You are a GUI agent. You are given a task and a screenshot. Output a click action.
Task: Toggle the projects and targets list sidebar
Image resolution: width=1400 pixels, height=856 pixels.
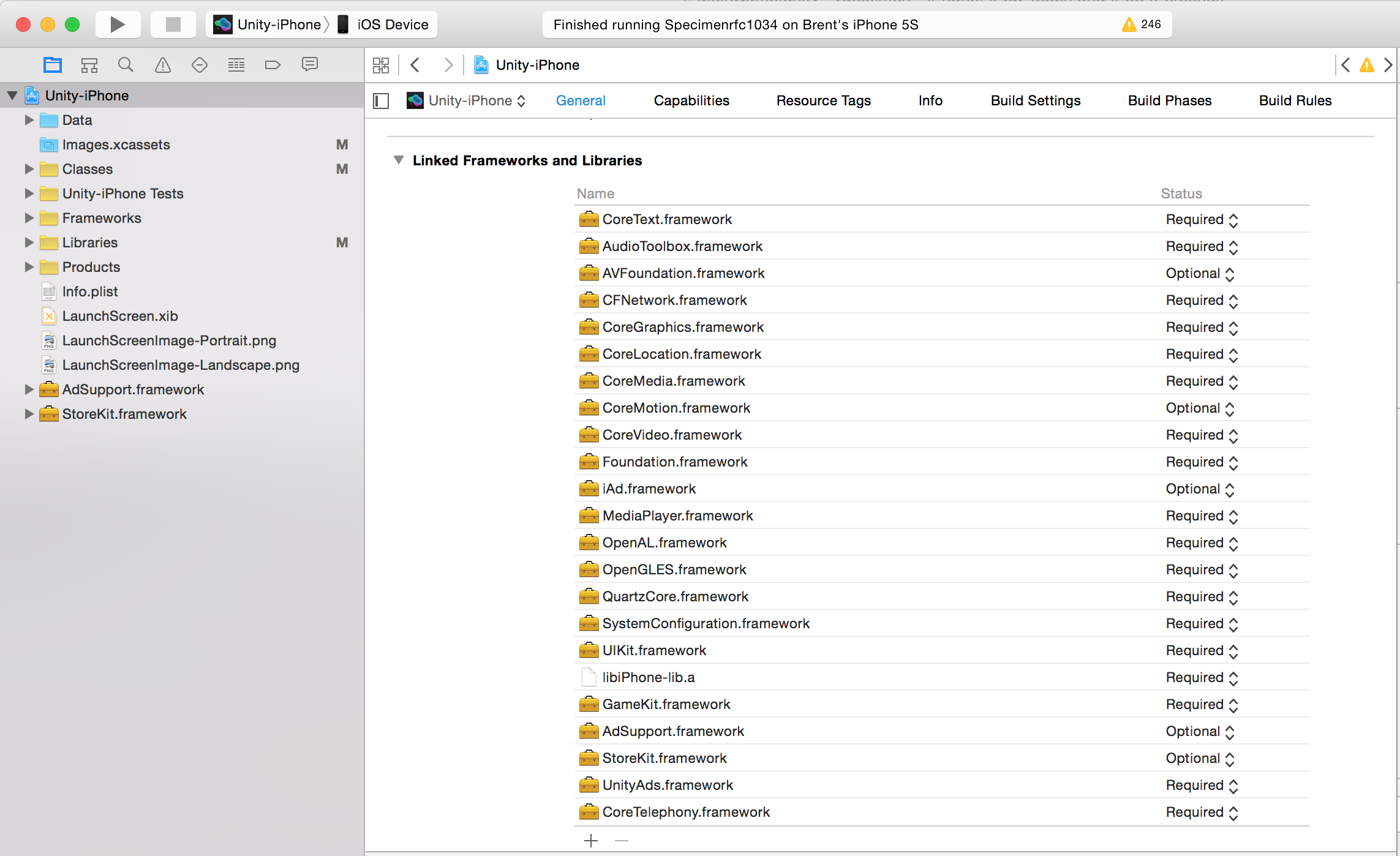[x=381, y=100]
